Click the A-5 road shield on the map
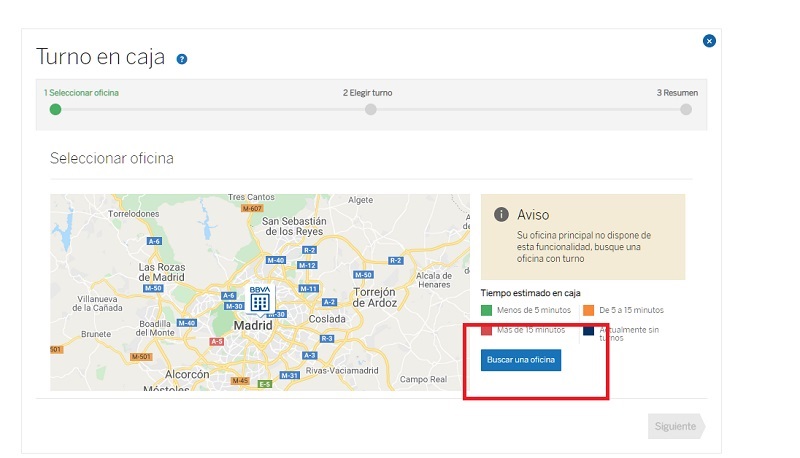Viewport: 800px width, 458px height. point(216,341)
